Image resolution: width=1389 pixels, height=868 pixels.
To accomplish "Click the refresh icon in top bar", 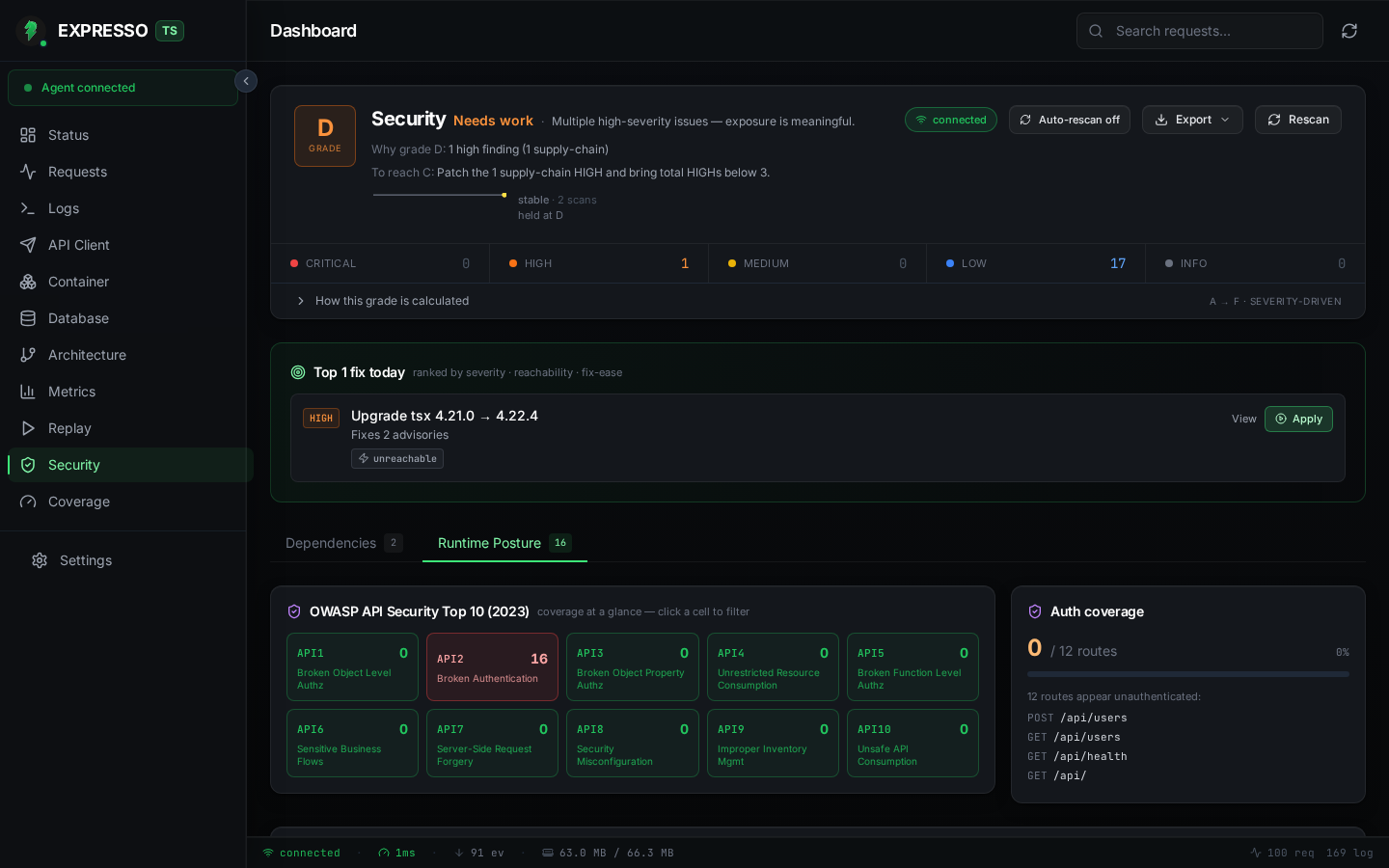I will pos(1349,31).
